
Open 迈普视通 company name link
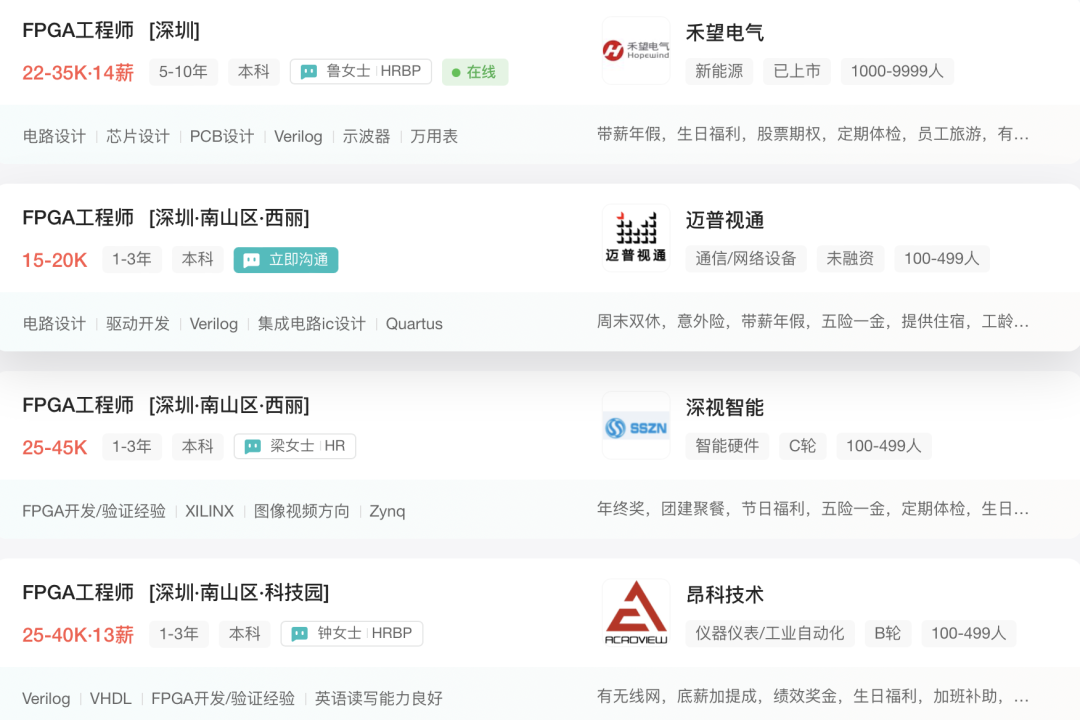tap(725, 220)
